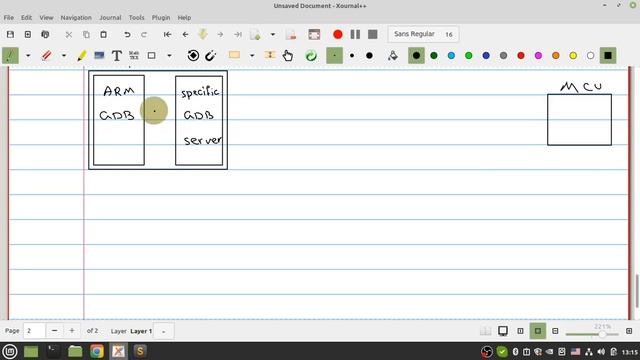640x360 pixels.
Task: Pick the red color swatch
Action: [521, 56]
